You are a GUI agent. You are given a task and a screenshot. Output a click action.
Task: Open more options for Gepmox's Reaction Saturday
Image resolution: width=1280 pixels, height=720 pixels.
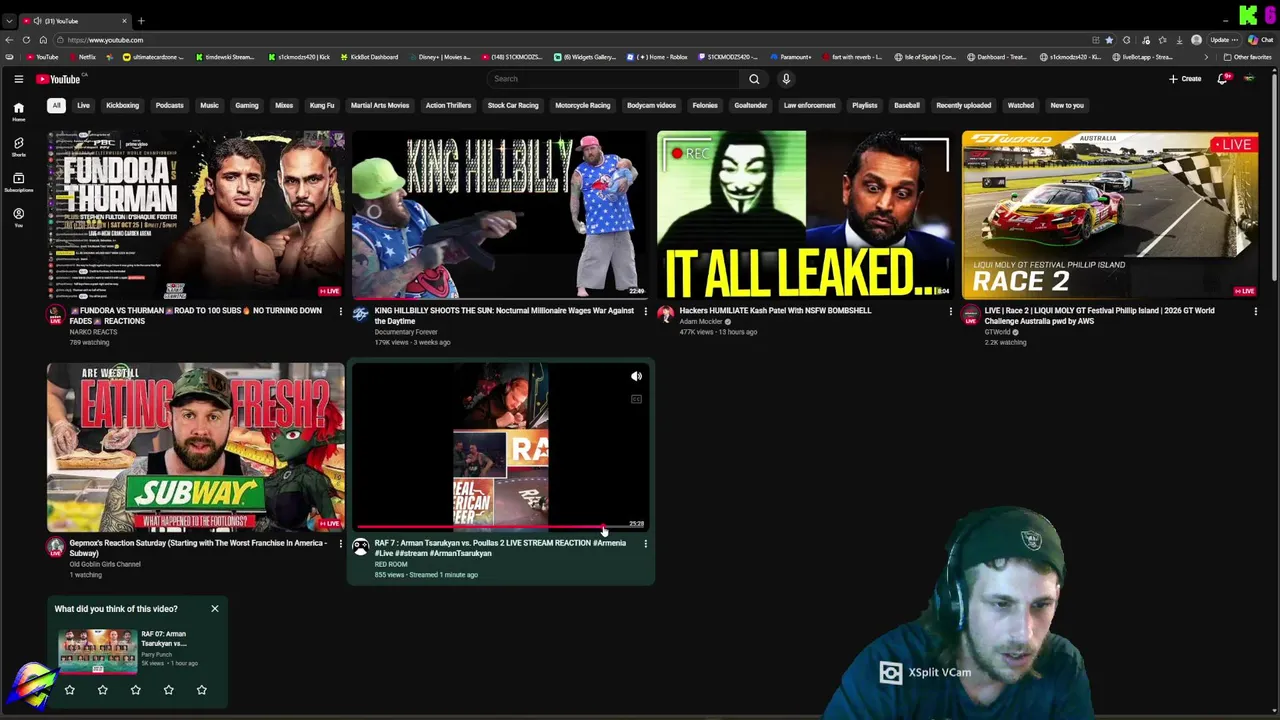click(340, 544)
